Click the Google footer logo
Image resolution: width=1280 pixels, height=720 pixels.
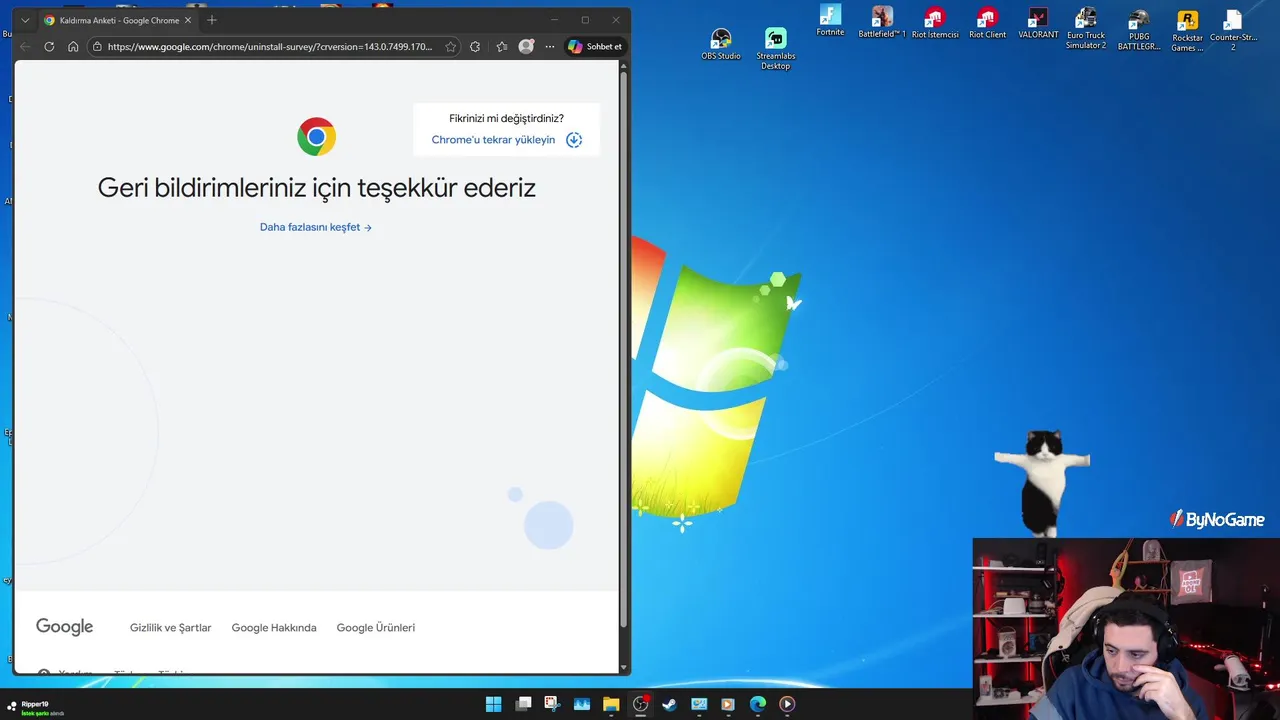[64, 627]
